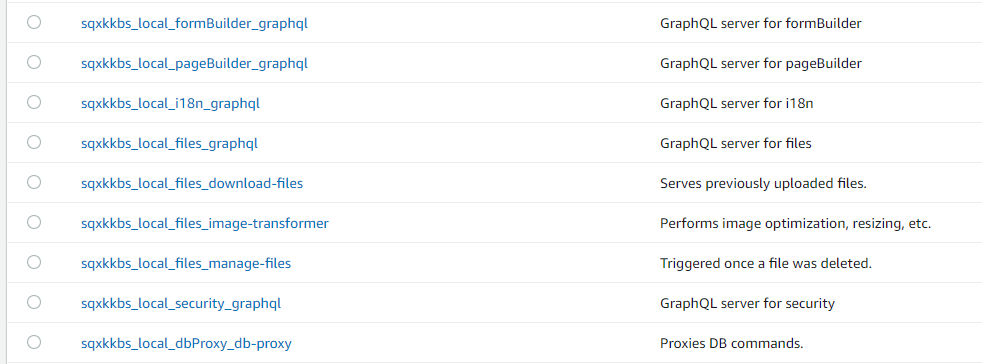Select radio button for i18n_graphql function

(34, 102)
